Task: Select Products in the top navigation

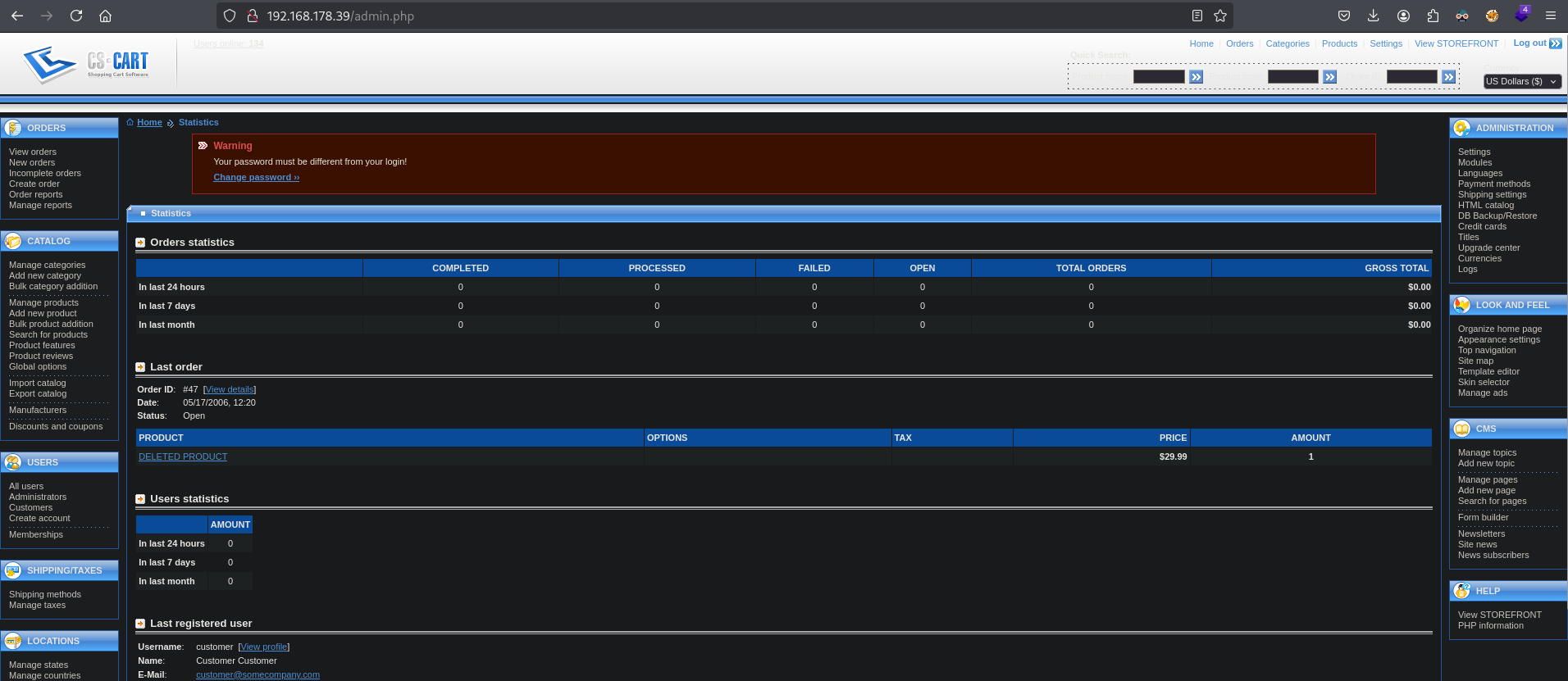Action: click(x=1339, y=43)
